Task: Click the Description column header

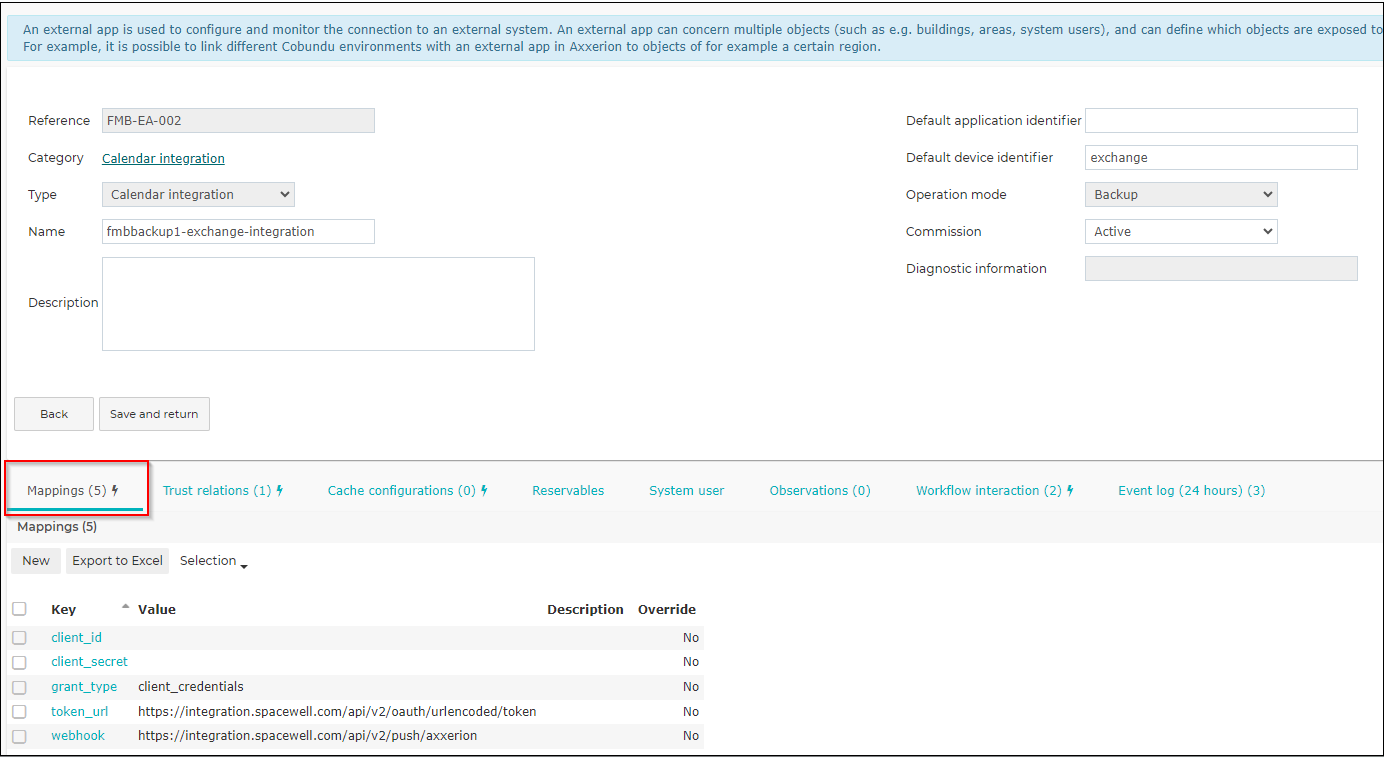Action: pos(585,609)
